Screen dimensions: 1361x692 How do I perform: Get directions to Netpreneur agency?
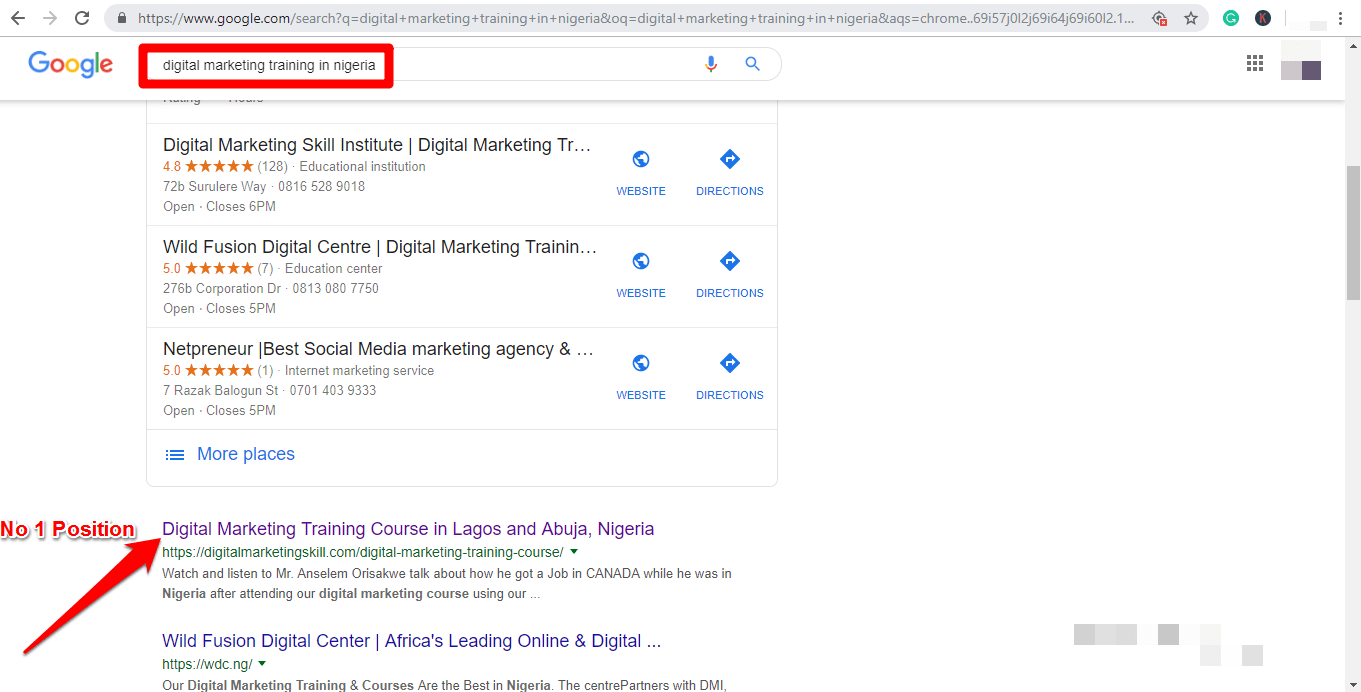729,376
